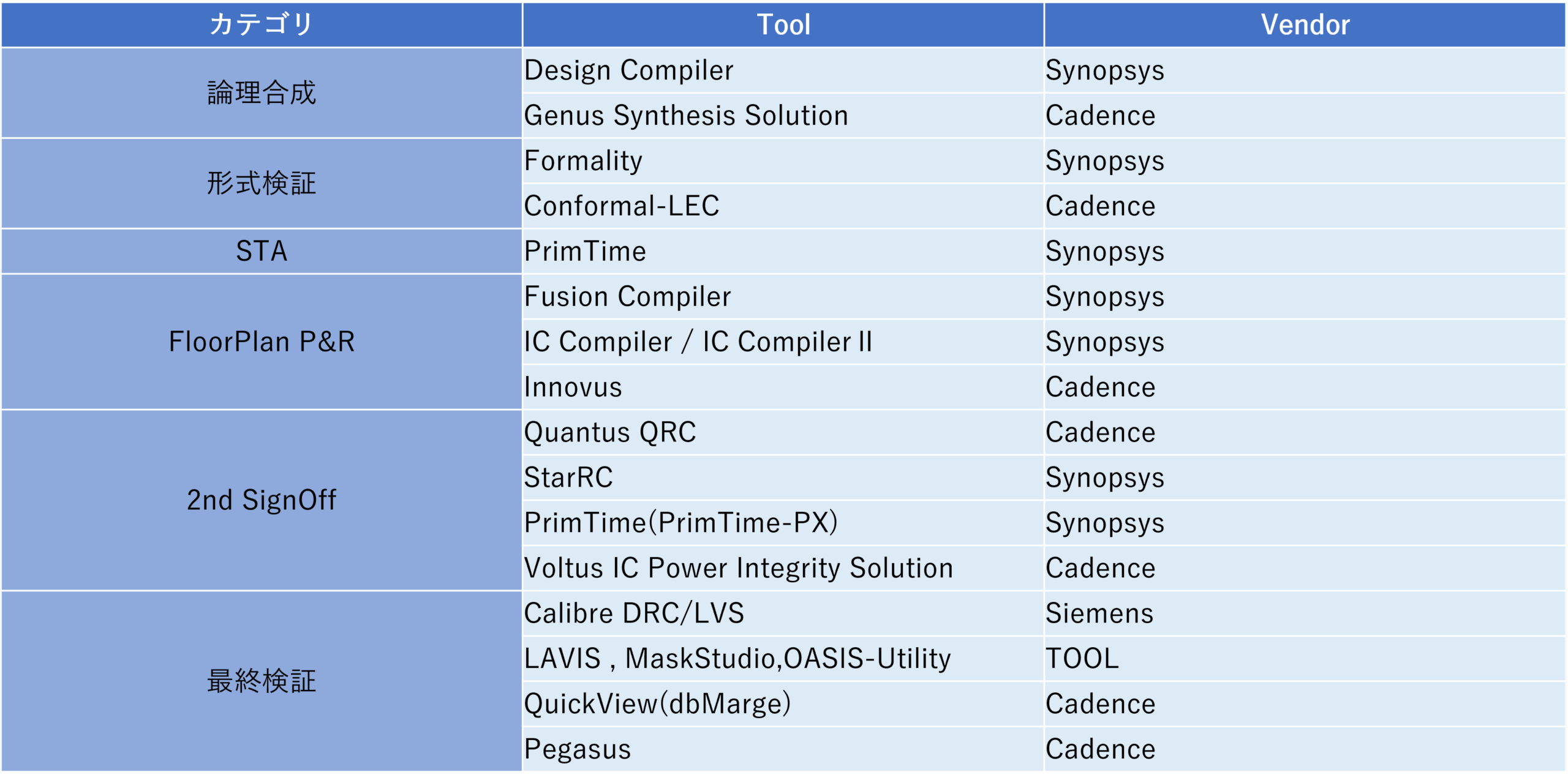Select the Calibre DRC/LVS cell
This screenshot has width=1568, height=783.
(783, 613)
